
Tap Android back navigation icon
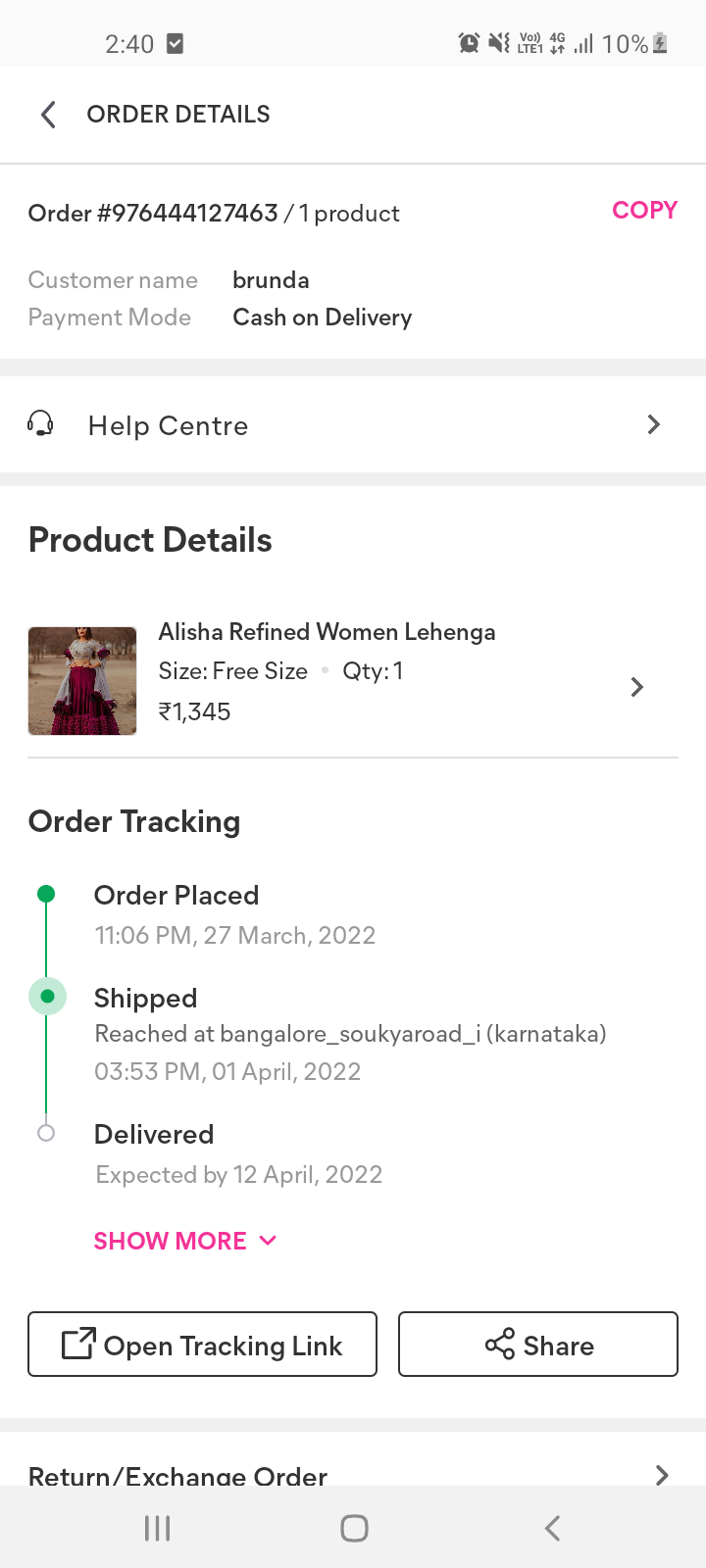(553, 1528)
